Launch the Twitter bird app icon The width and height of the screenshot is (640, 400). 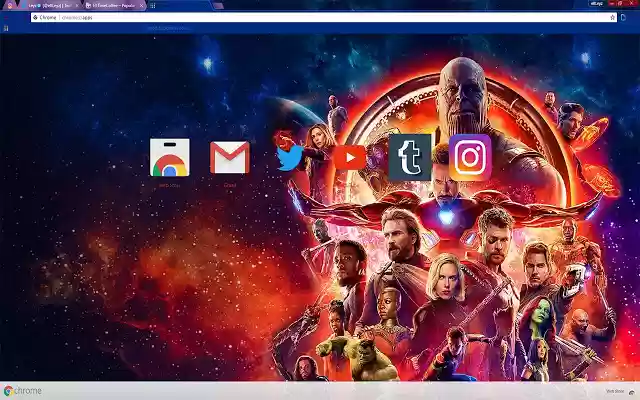pos(290,158)
